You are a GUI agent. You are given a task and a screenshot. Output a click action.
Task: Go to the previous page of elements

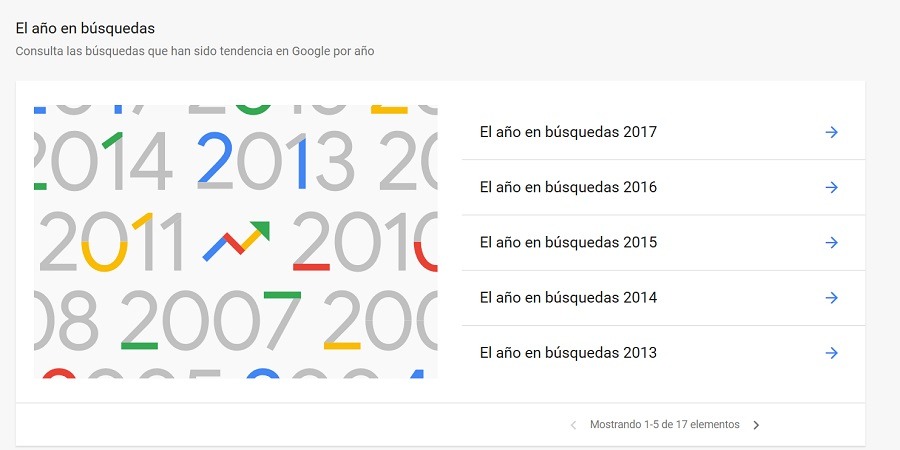coord(573,425)
